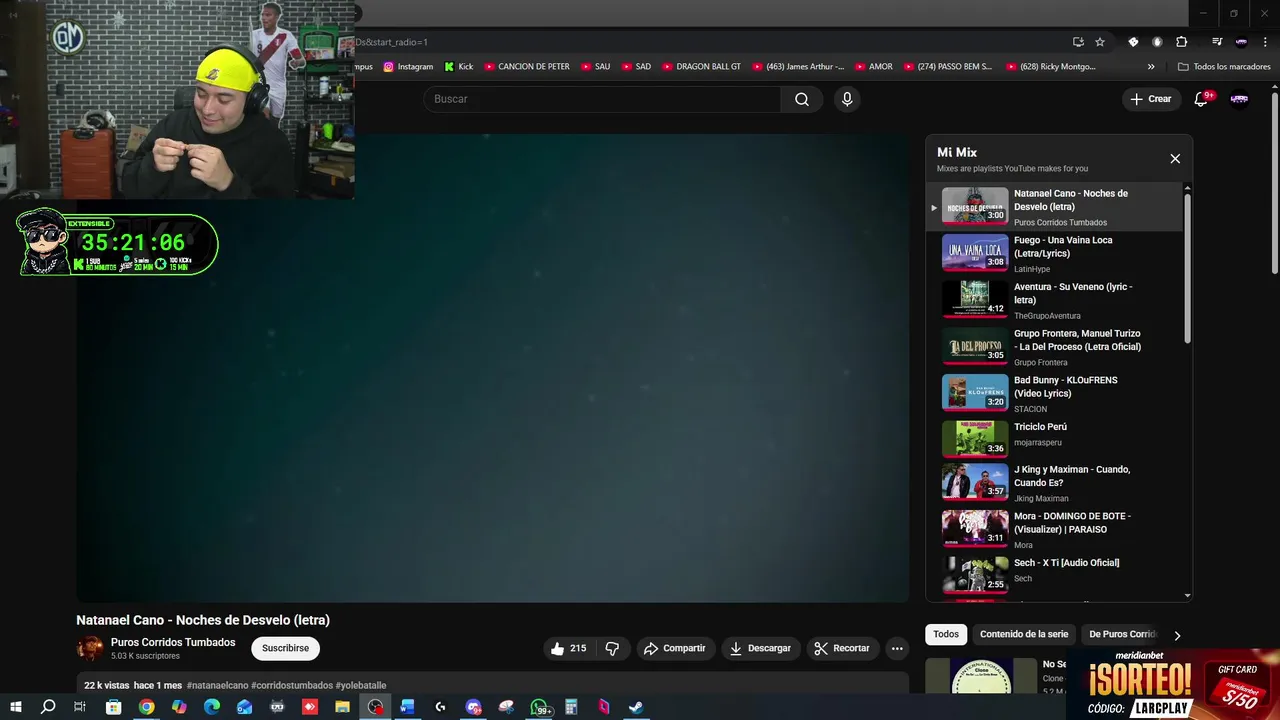This screenshot has height=720, width=1280.
Task: Open Microsoft Word from the taskbar
Action: (x=407, y=707)
